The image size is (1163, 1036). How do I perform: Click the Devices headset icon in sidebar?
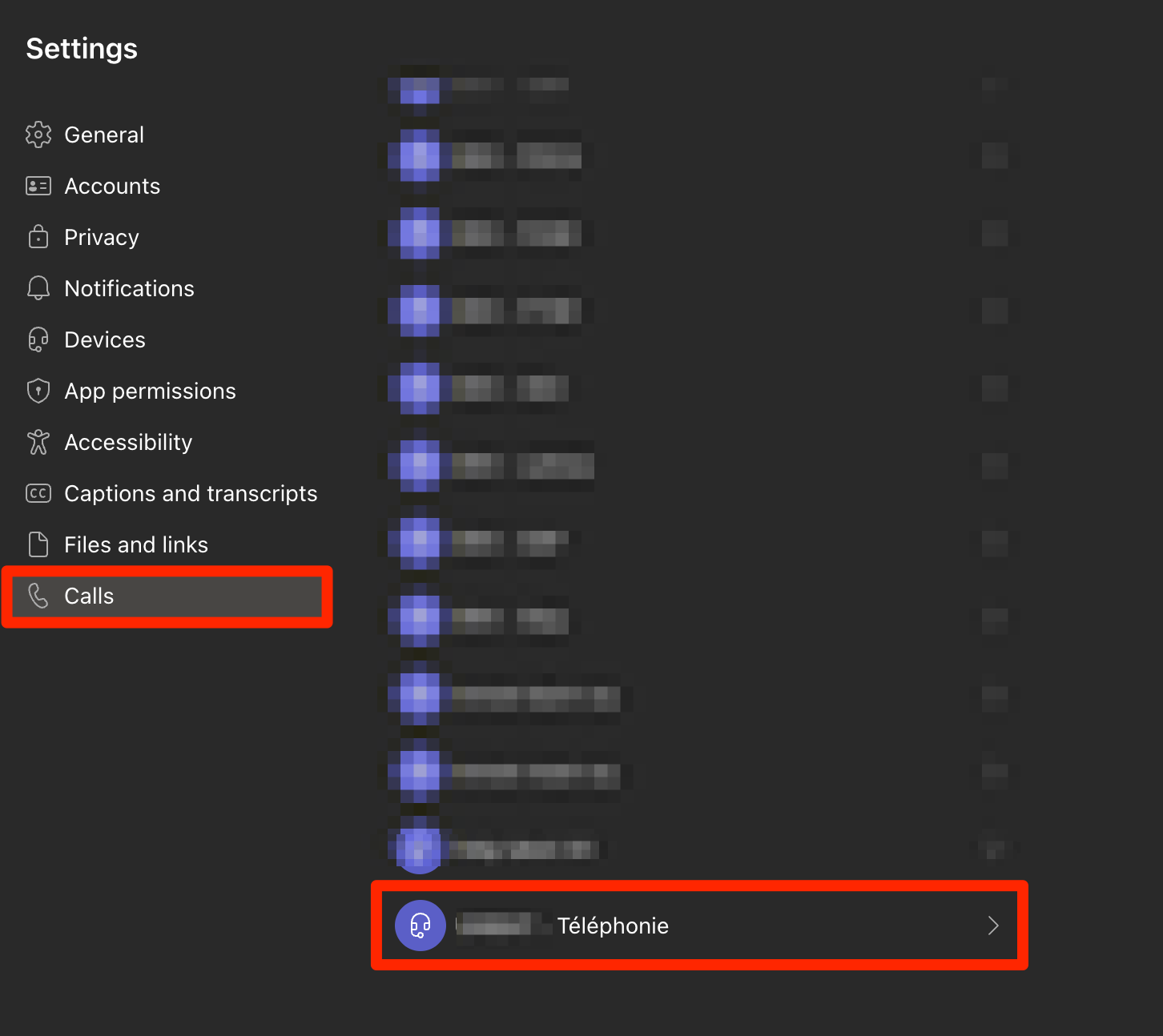(x=38, y=339)
